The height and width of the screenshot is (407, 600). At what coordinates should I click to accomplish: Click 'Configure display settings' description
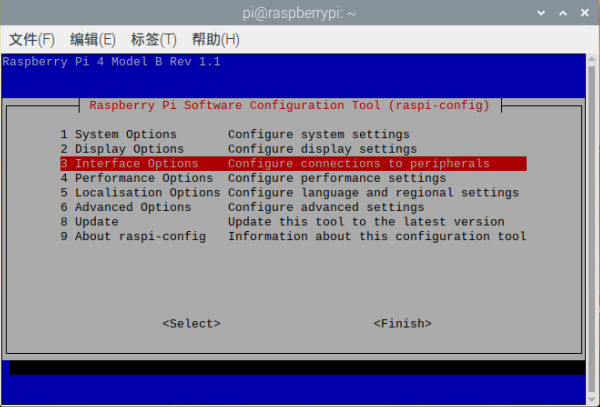[x=323, y=149]
